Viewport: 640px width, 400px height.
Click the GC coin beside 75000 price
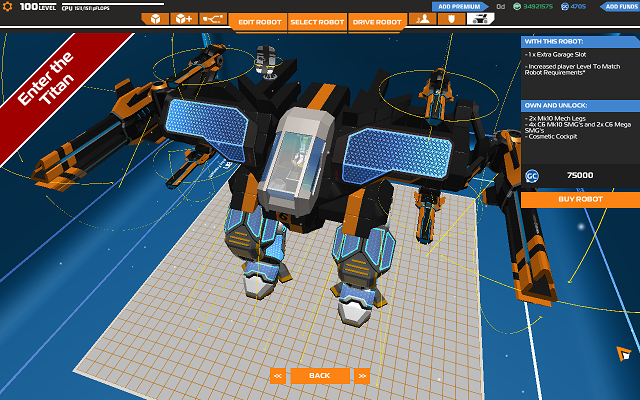click(x=531, y=176)
